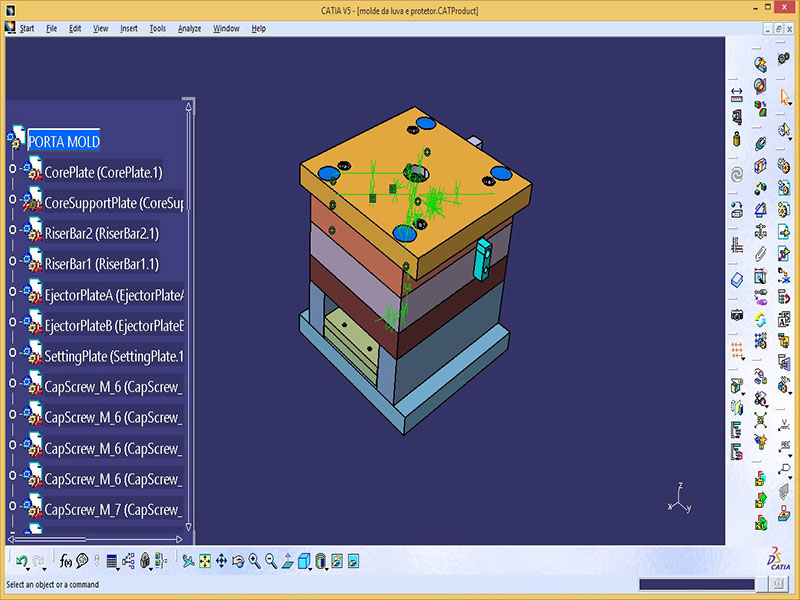This screenshot has width=800, height=600.
Task: Open the Analyze menu
Action: pyautogui.click(x=189, y=29)
